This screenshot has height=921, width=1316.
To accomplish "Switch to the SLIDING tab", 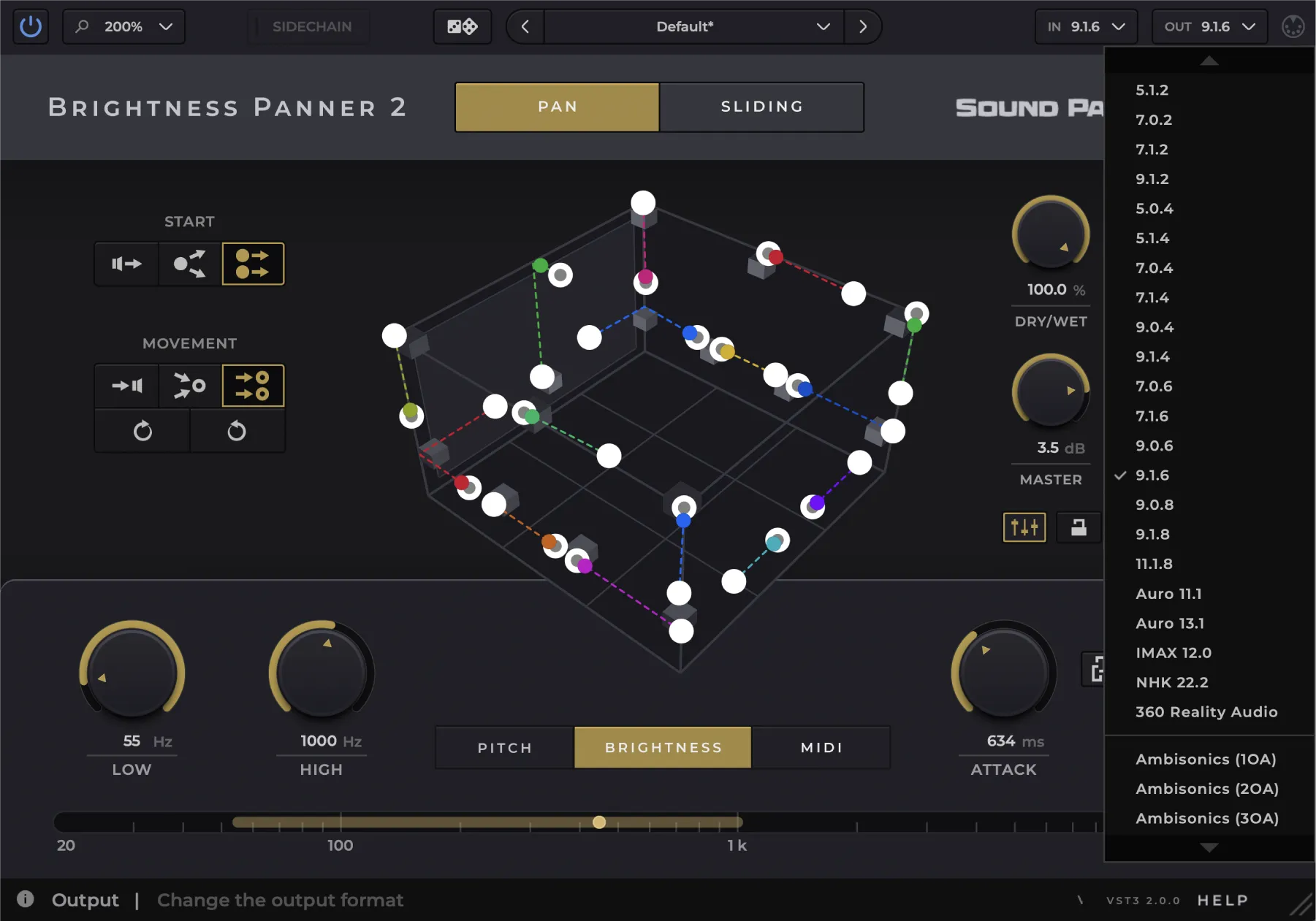I will [762, 107].
